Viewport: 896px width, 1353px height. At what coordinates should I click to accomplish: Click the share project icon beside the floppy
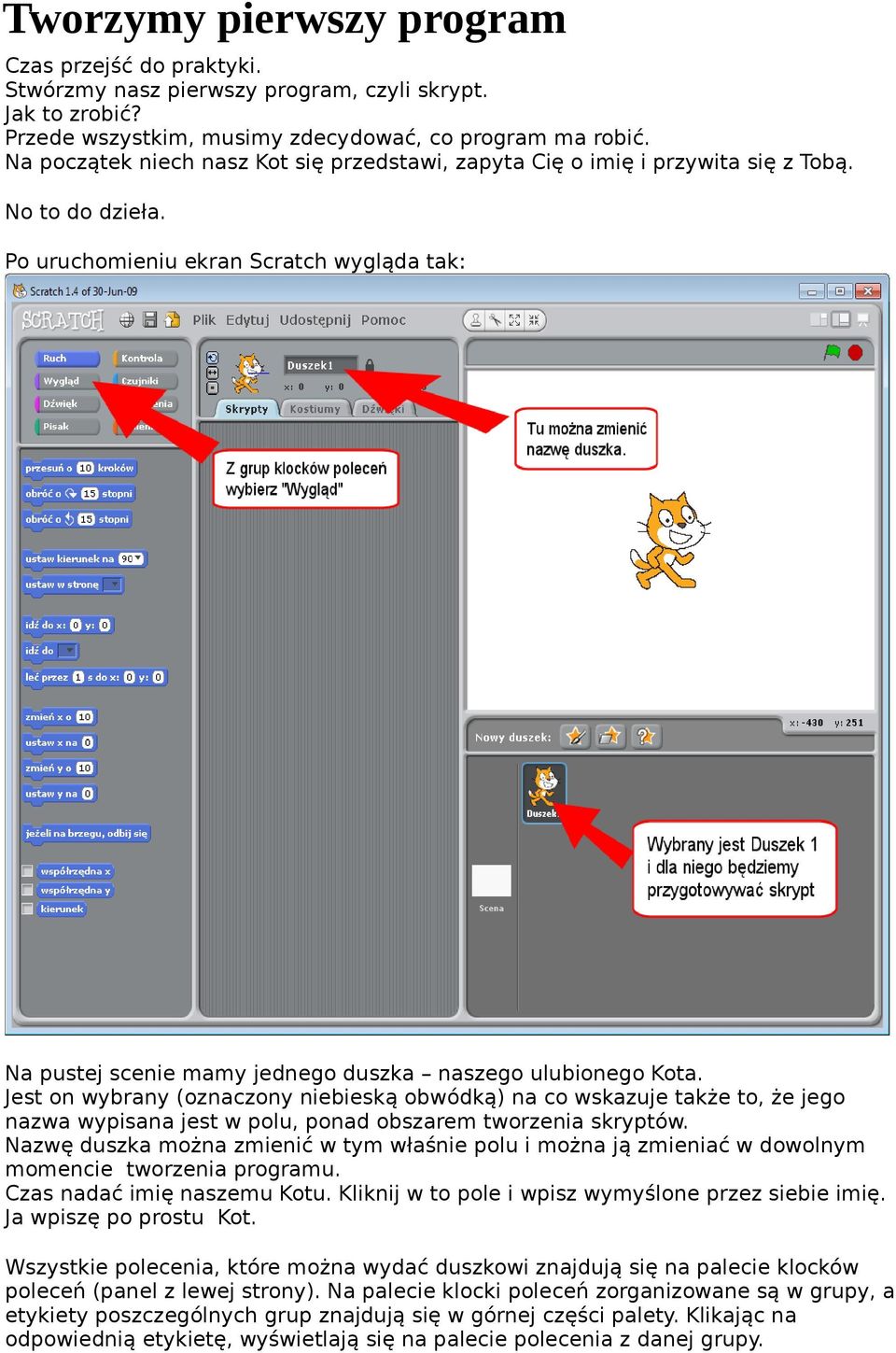pos(172,319)
